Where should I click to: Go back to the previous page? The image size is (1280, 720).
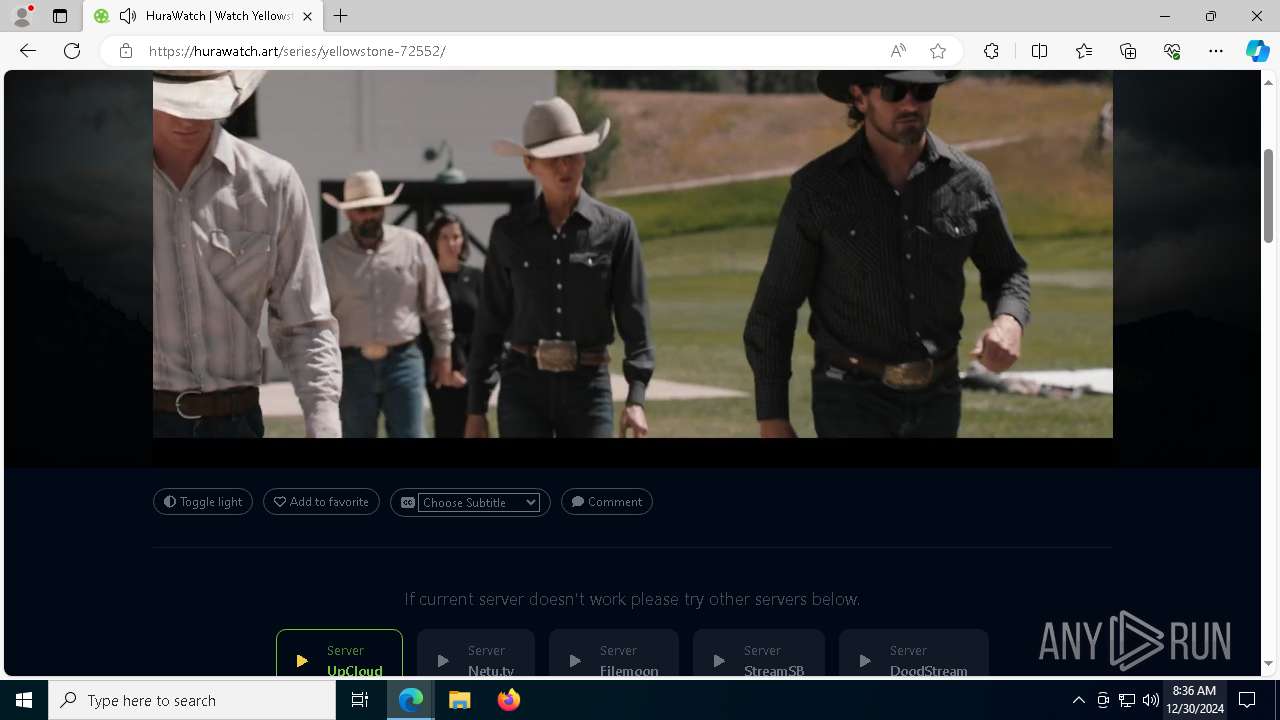[28, 51]
